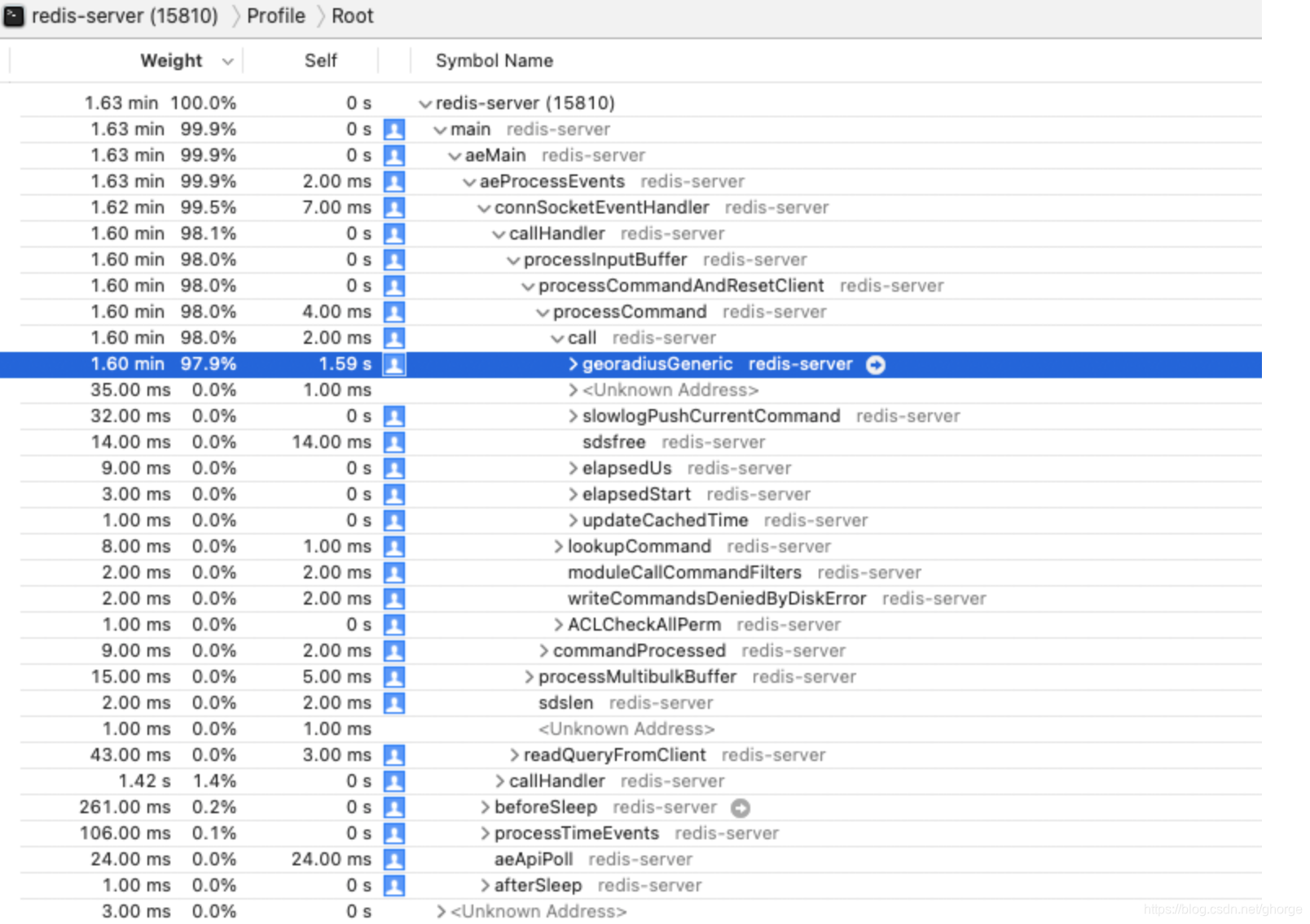Select the aeApiPoll row
Viewport: 1310px width, 924px height.
pos(631,860)
